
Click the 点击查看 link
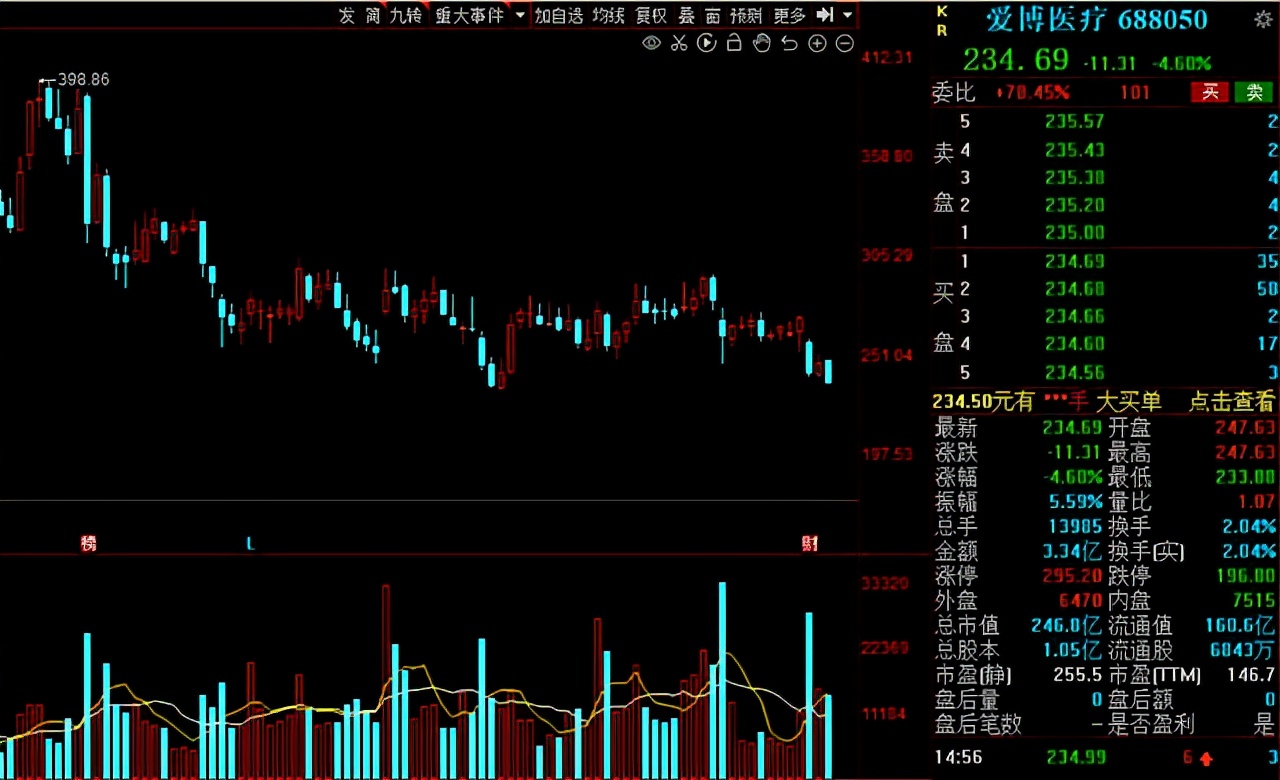click(x=1231, y=401)
